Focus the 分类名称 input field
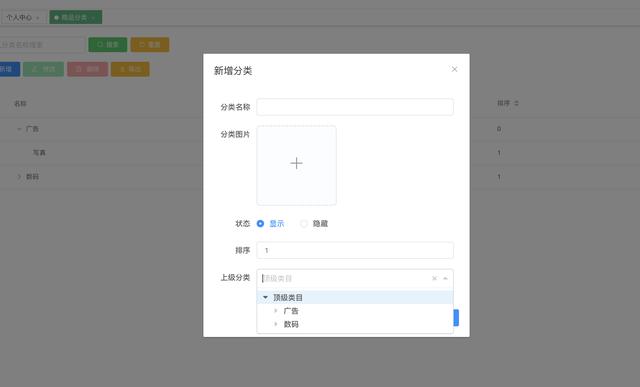Viewport: 640px width, 387px height. click(355, 107)
